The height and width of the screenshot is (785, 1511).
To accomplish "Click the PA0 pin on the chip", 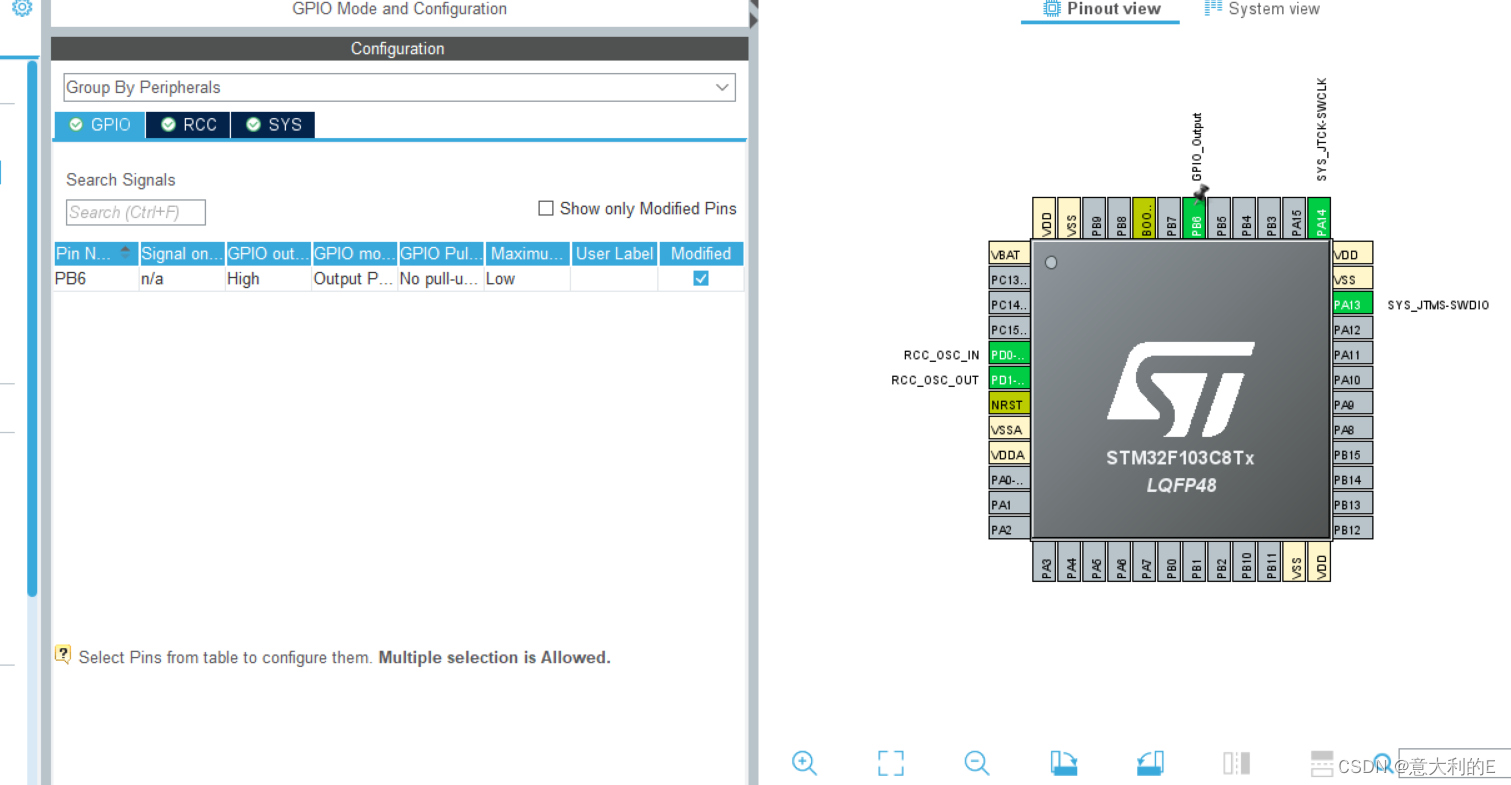I will tap(1009, 479).
